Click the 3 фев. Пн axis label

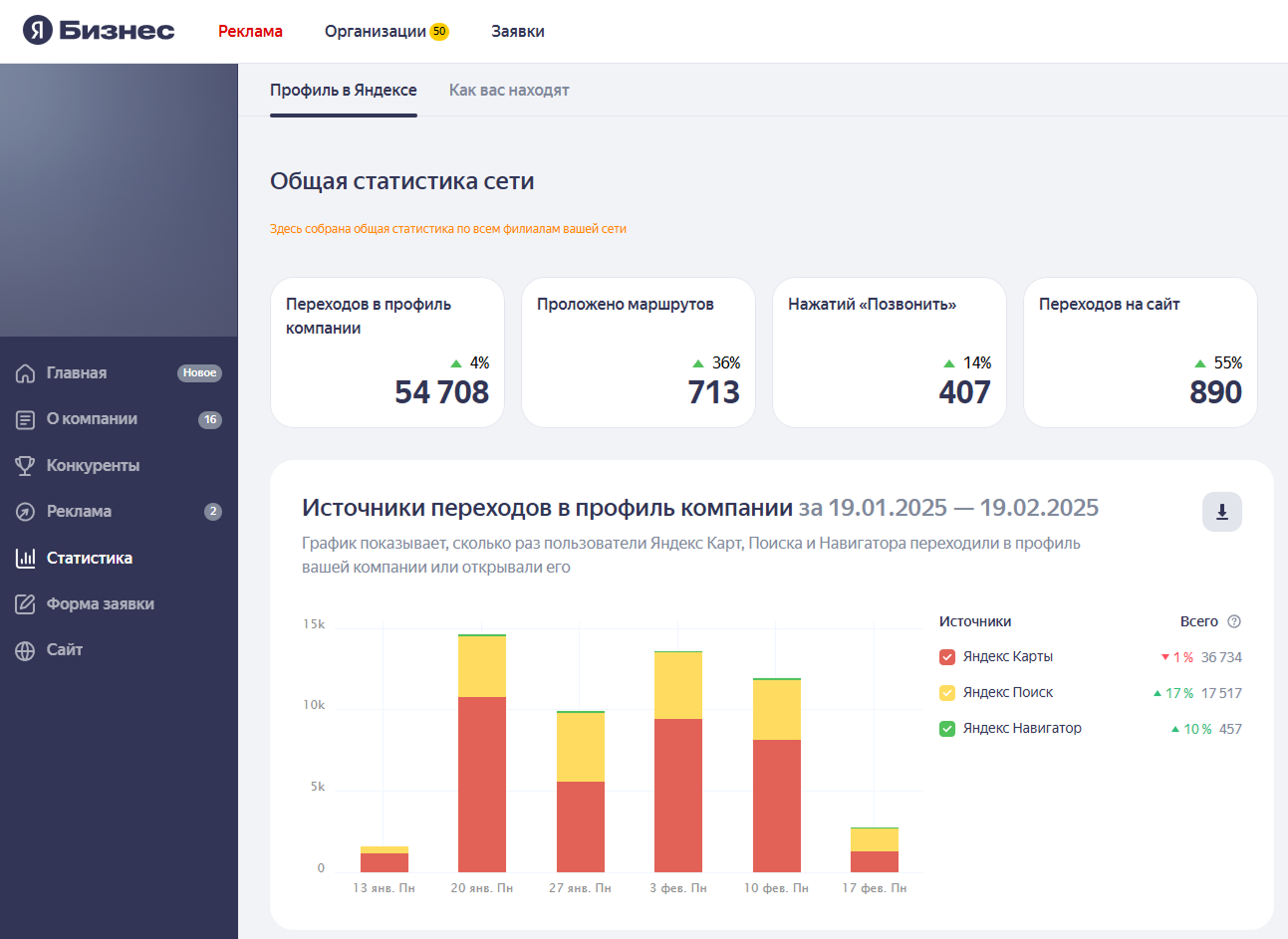[678, 888]
